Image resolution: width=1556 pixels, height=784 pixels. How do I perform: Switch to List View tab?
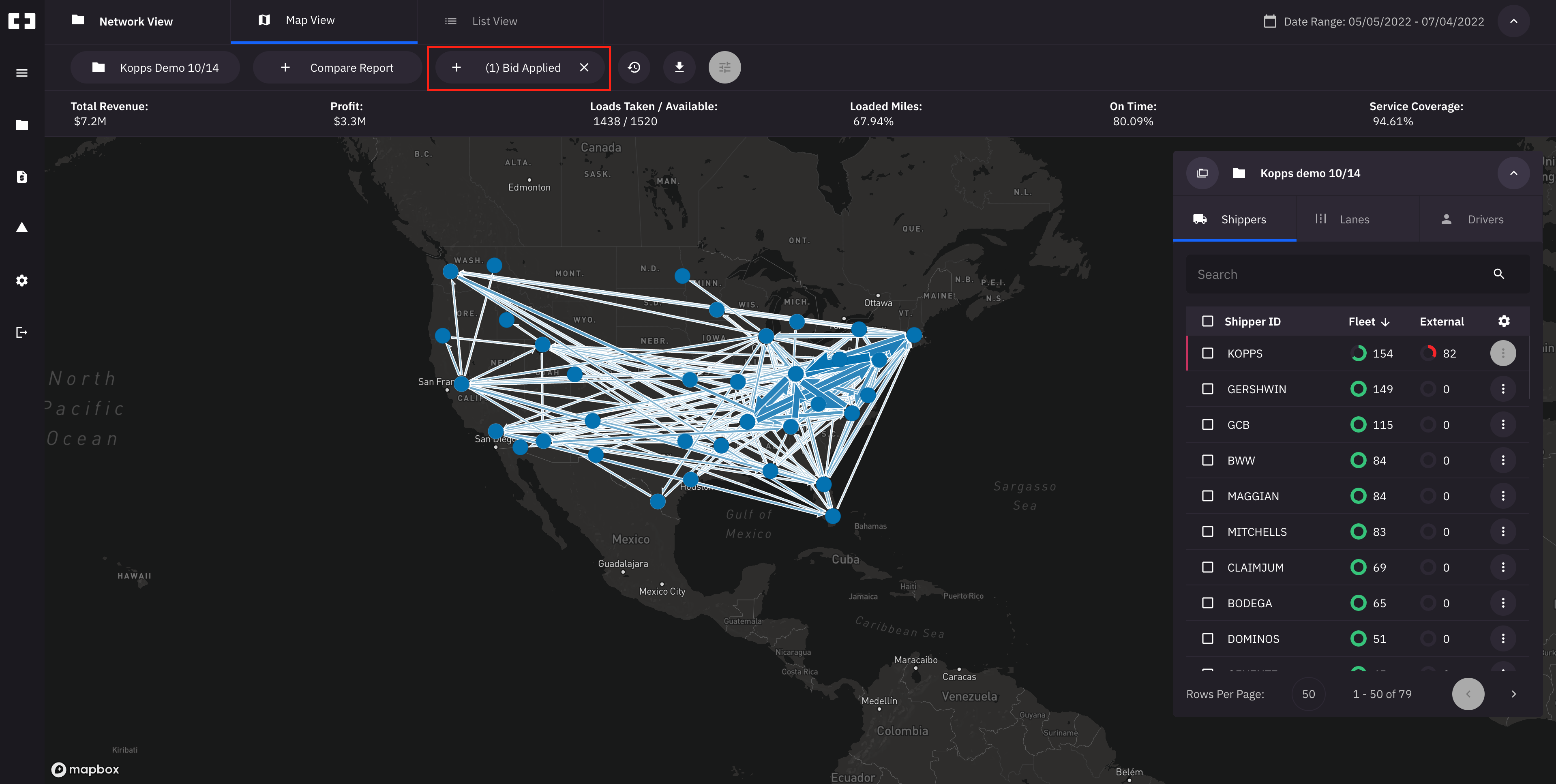tap(494, 21)
